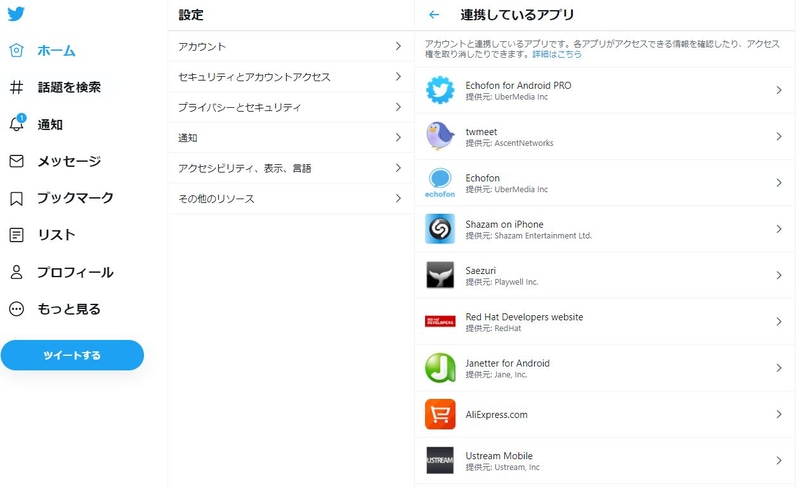Screen dimensions: 800x489
Task: Click the Saezuri app name
Action: (480, 271)
